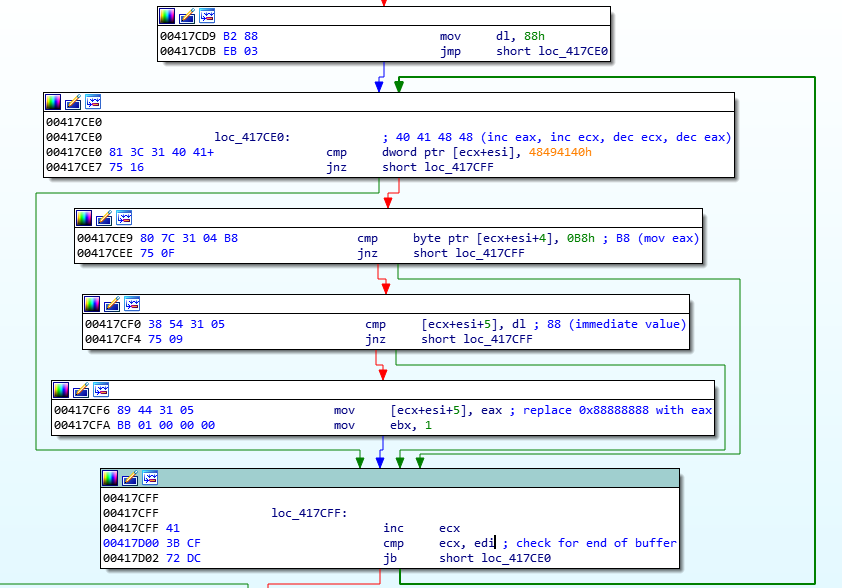
Task: Set node color for block loc_417CE0
Action: click(x=53, y=102)
